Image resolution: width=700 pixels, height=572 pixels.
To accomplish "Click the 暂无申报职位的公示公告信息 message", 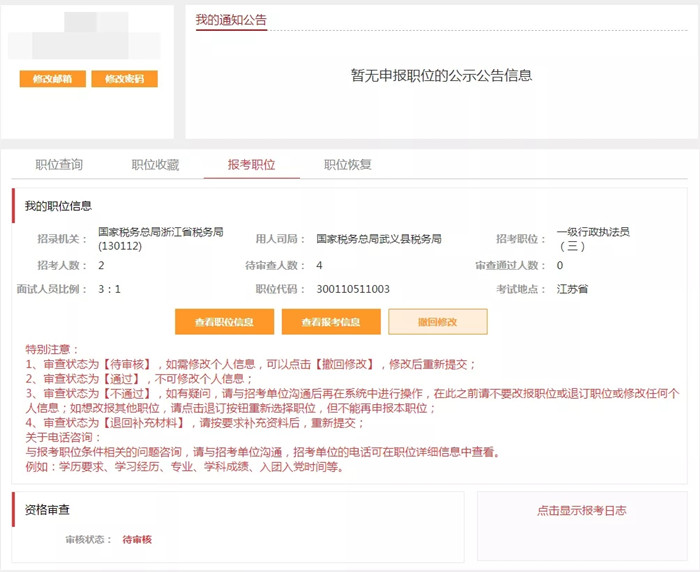I will [x=442, y=75].
